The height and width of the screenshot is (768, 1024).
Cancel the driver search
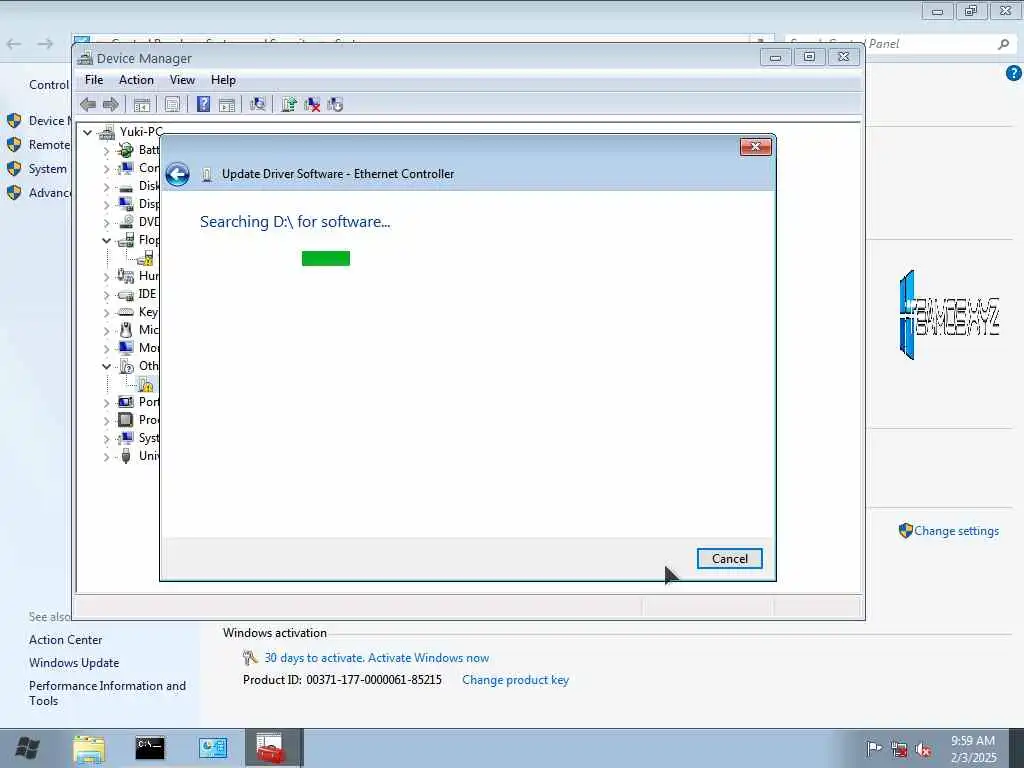[729, 558]
